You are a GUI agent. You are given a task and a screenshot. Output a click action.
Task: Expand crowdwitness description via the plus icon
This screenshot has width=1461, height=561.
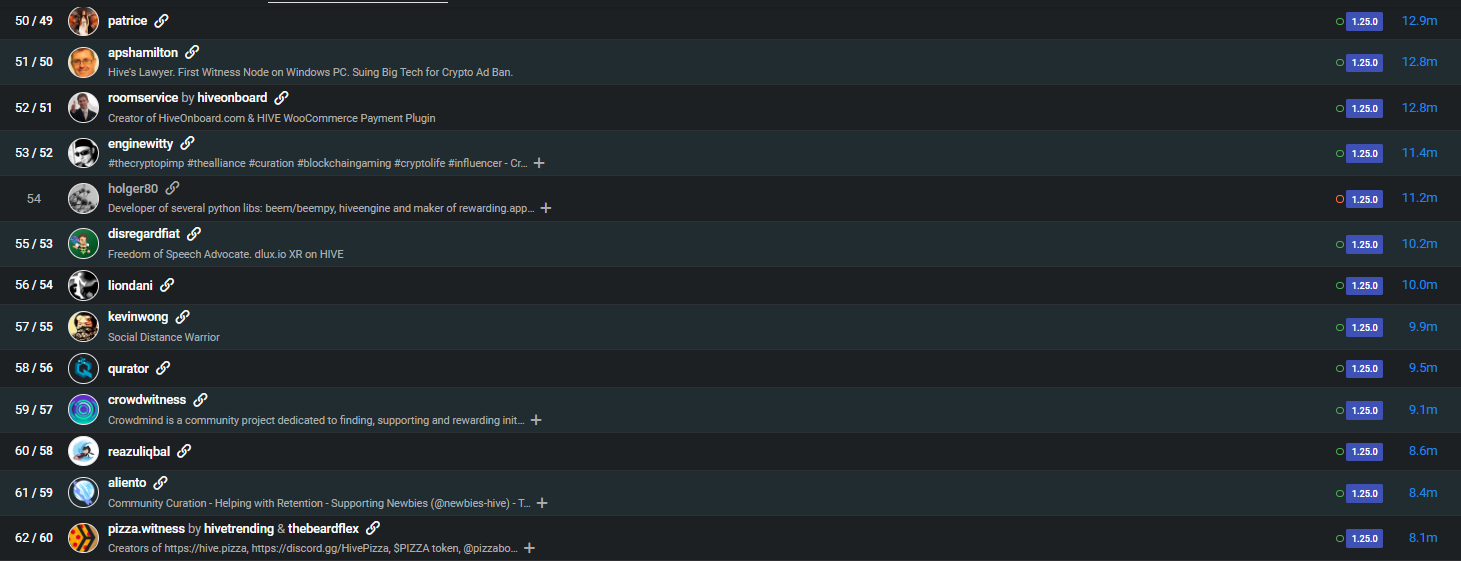point(536,420)
